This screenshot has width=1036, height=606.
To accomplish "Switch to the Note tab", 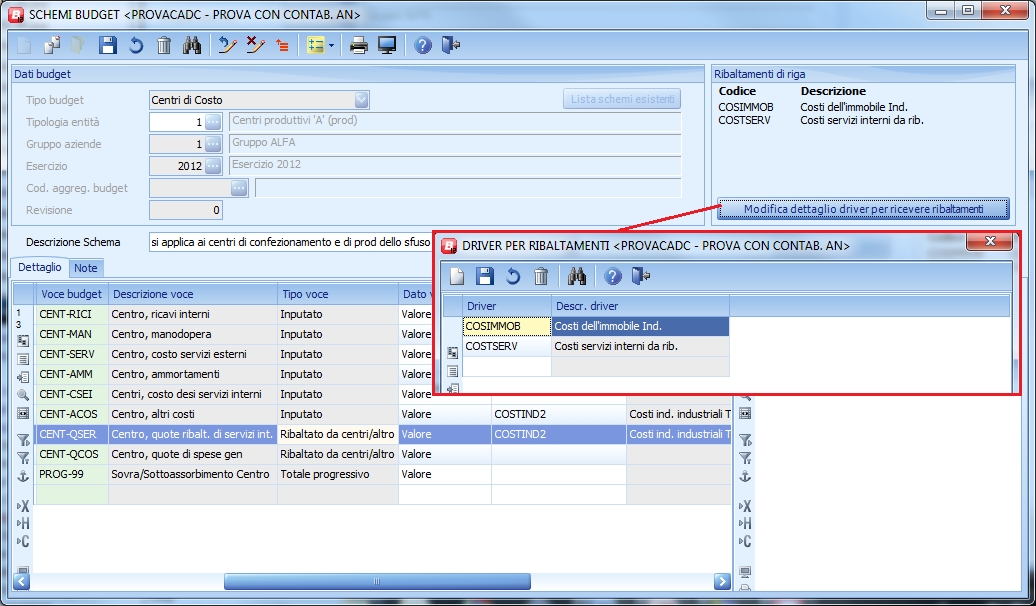I will (86, 268).
